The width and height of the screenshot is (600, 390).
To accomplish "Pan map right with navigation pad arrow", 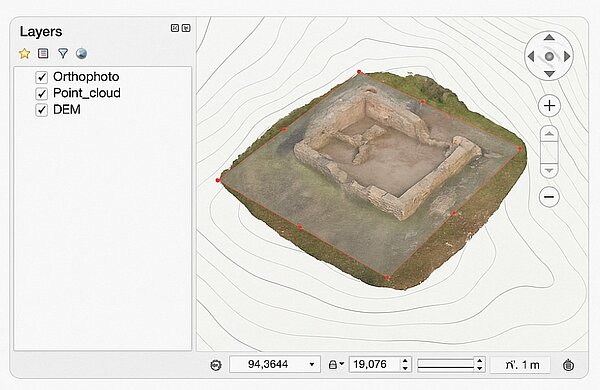I will point(567,56).
